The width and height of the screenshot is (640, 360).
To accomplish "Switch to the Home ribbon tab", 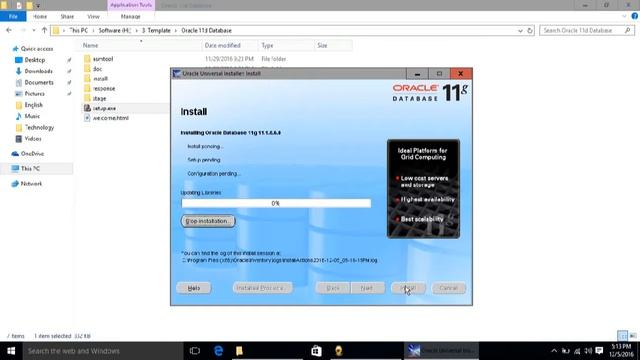I will coord(40,16).
